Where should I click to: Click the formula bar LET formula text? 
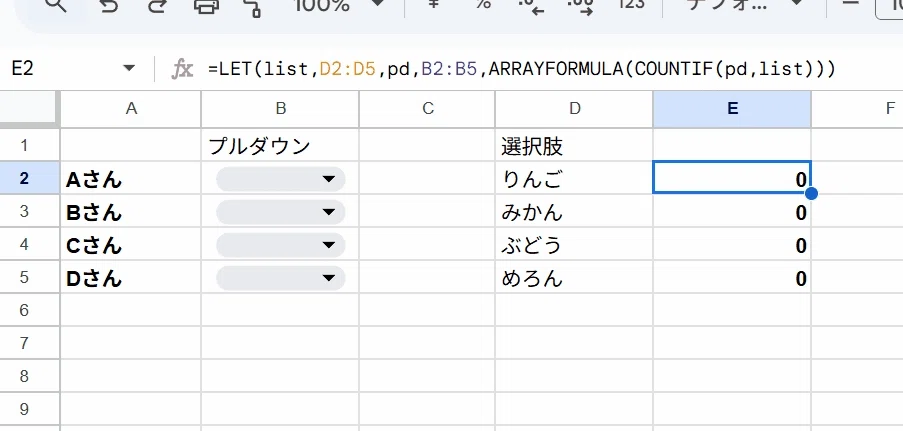click(x=522, y=69)
